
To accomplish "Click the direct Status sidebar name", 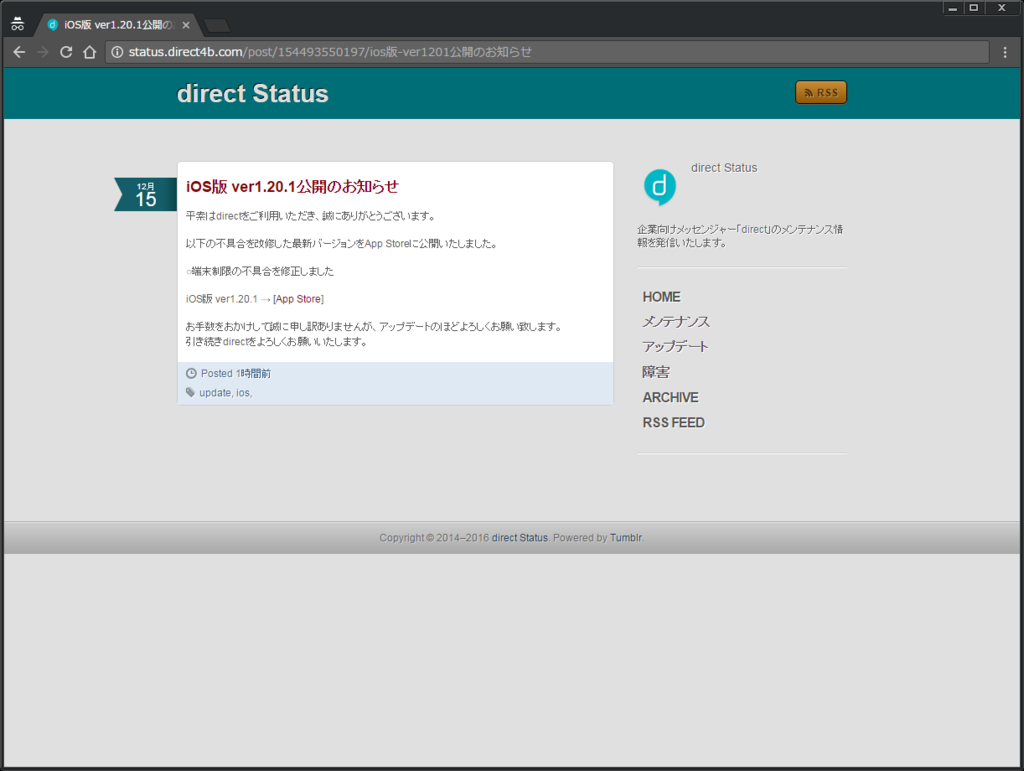I will (x=724, y=168).
